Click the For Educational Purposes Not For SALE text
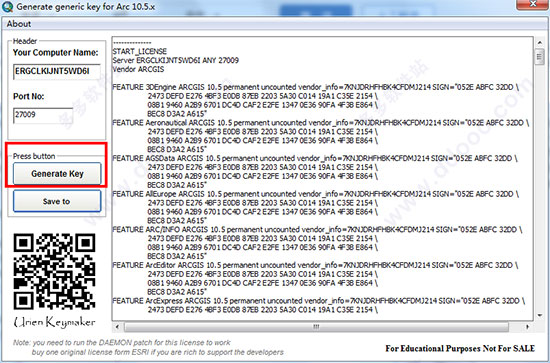 [460, 348]
